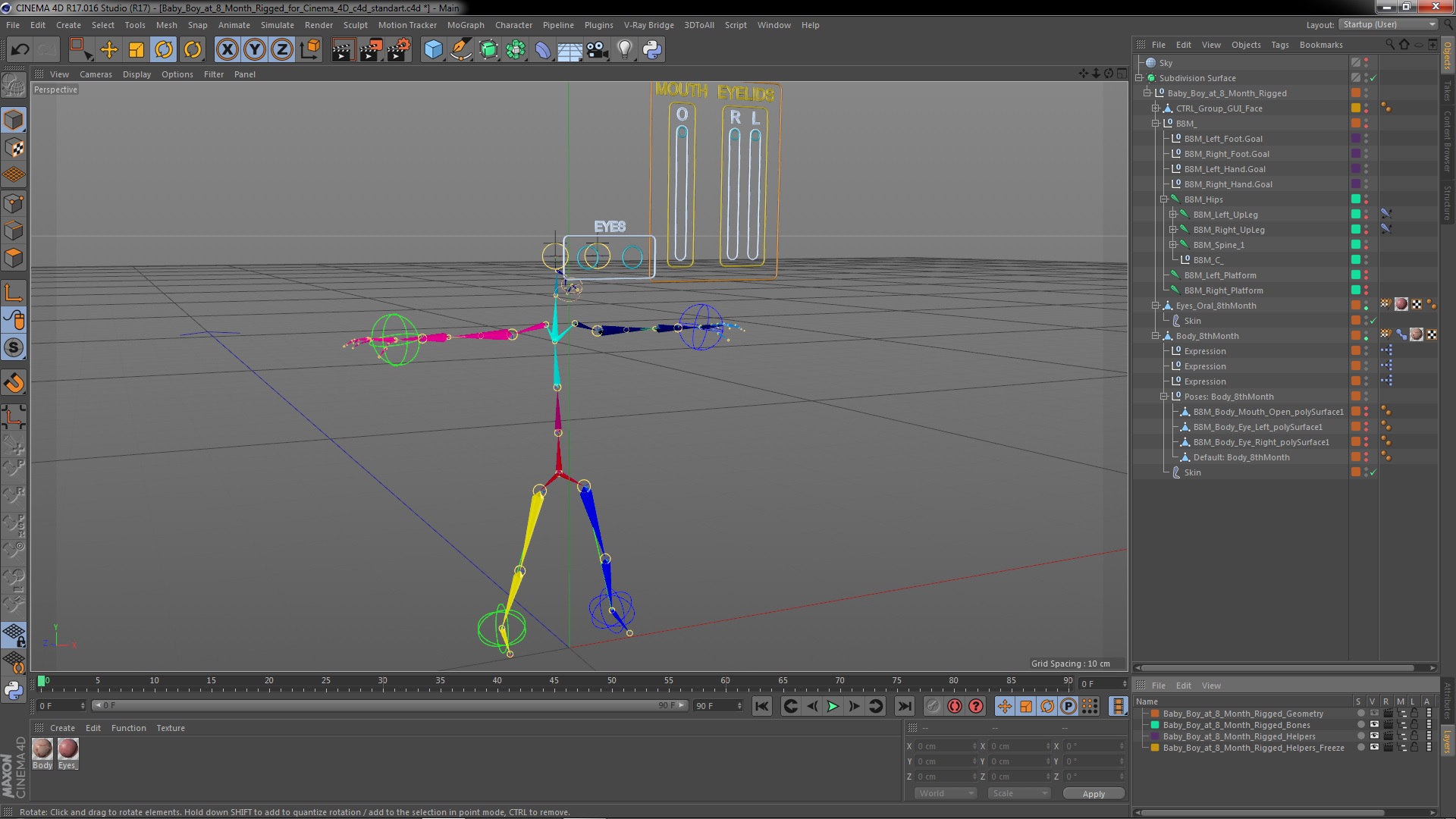Open the Subdivision Surface generators
1456x819 pixels.
(x=488, y=50)
